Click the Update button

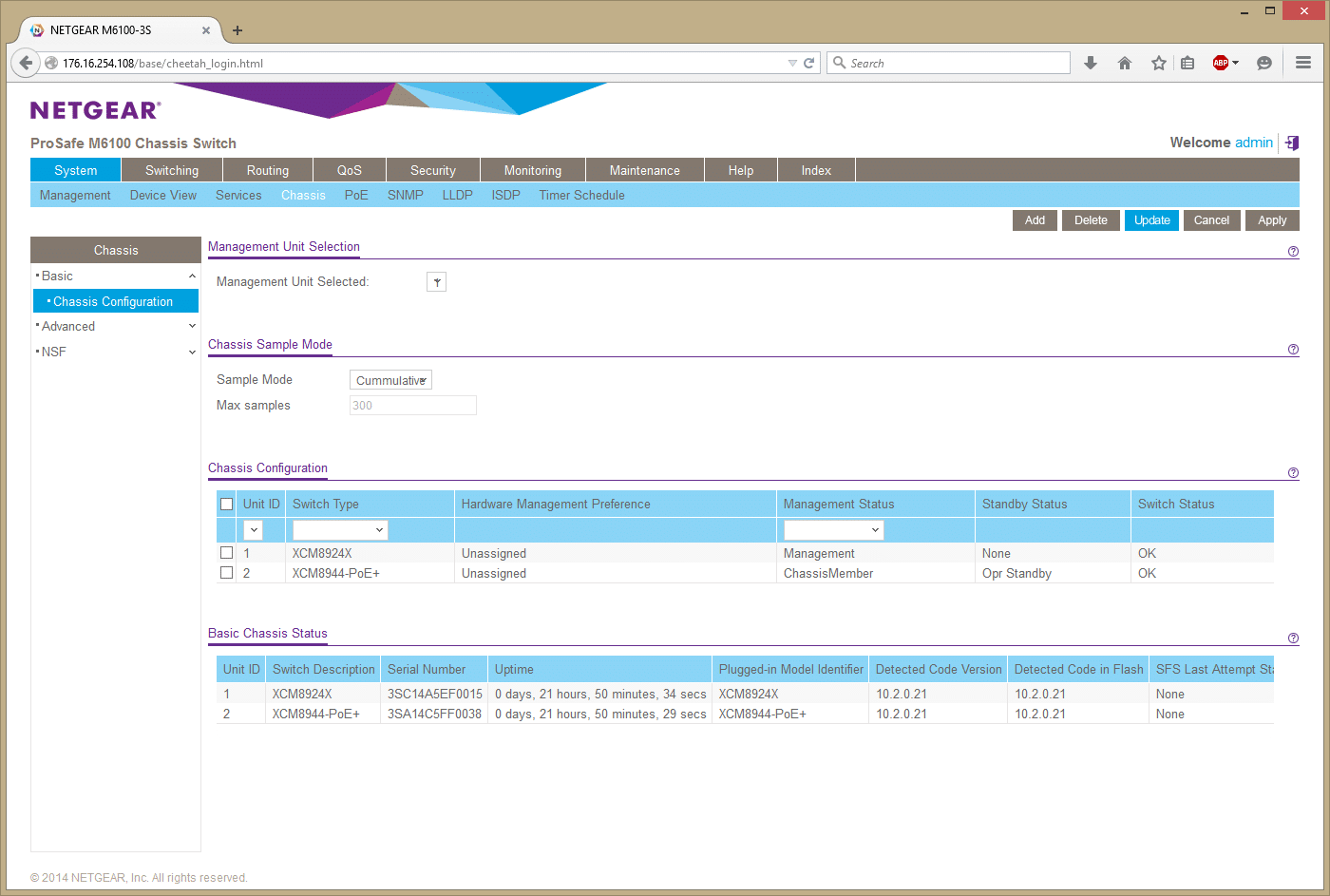[1152, 220]
